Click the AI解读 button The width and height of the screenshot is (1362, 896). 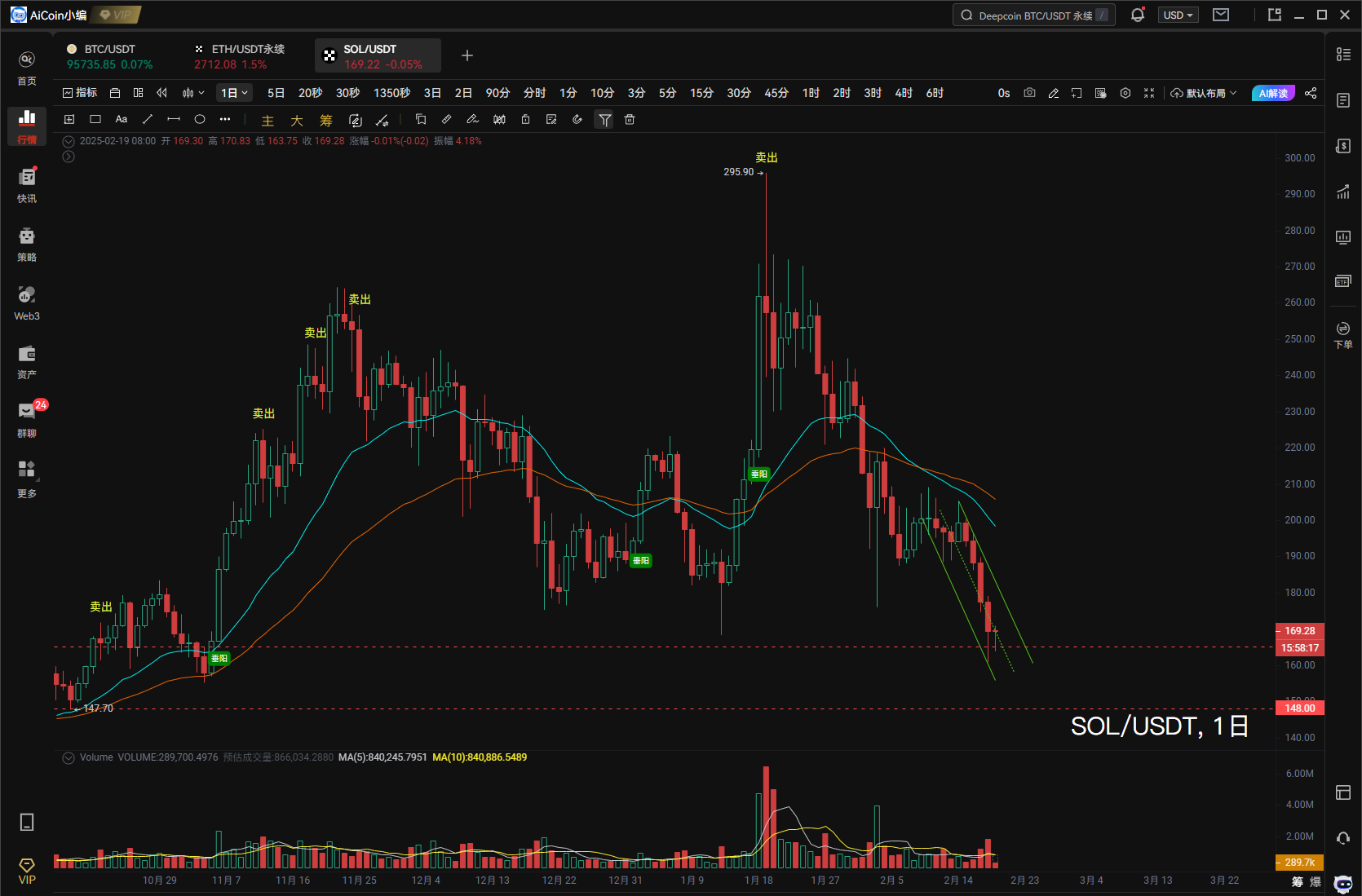pos(1273,93)
